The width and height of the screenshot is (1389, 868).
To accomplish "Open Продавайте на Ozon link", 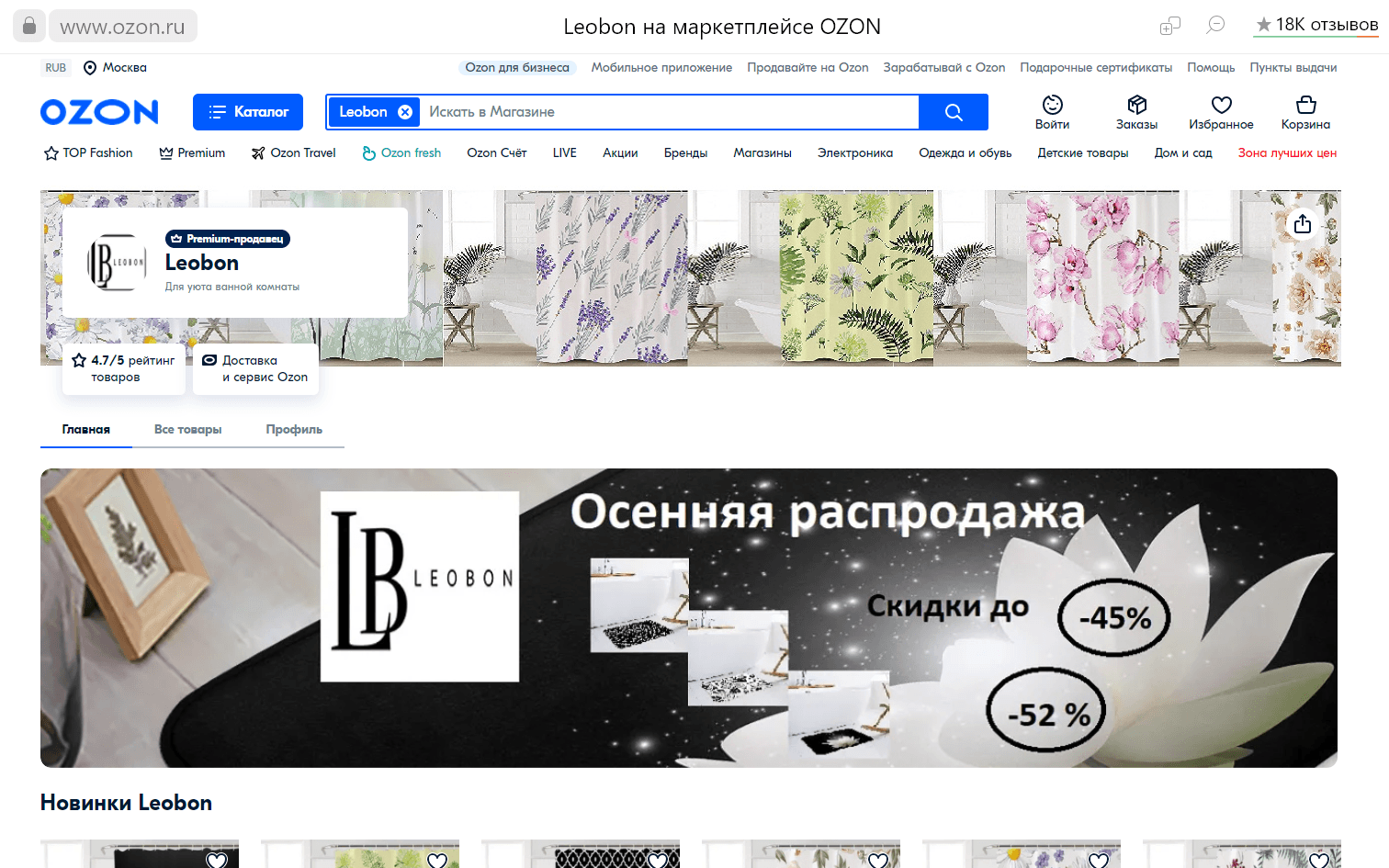I will click(x=807, y=68).
